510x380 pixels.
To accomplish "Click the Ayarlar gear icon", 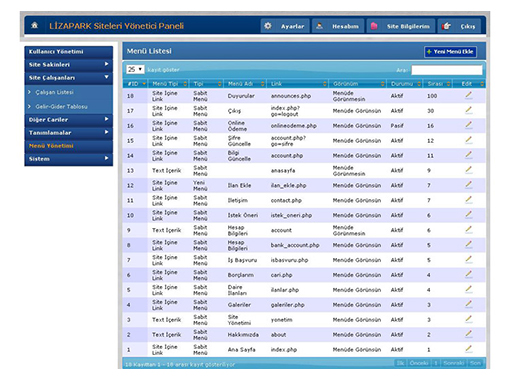I will point(268,26).
